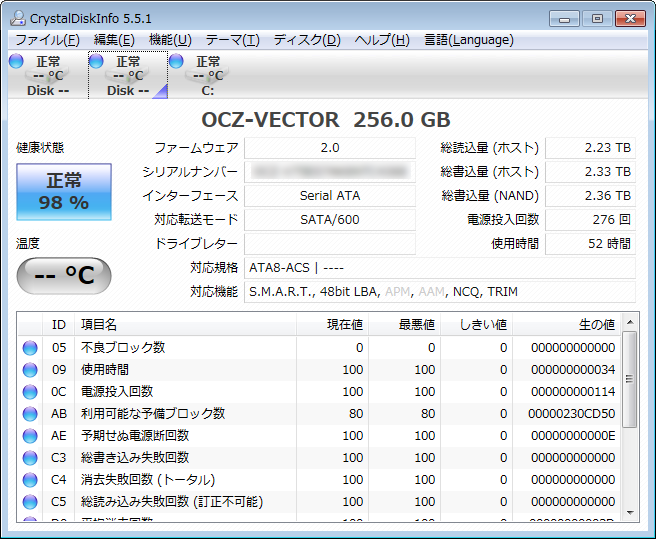The image size is (656, 539).
Task: Click status orb of the C: drive tab
Action: 176,62
